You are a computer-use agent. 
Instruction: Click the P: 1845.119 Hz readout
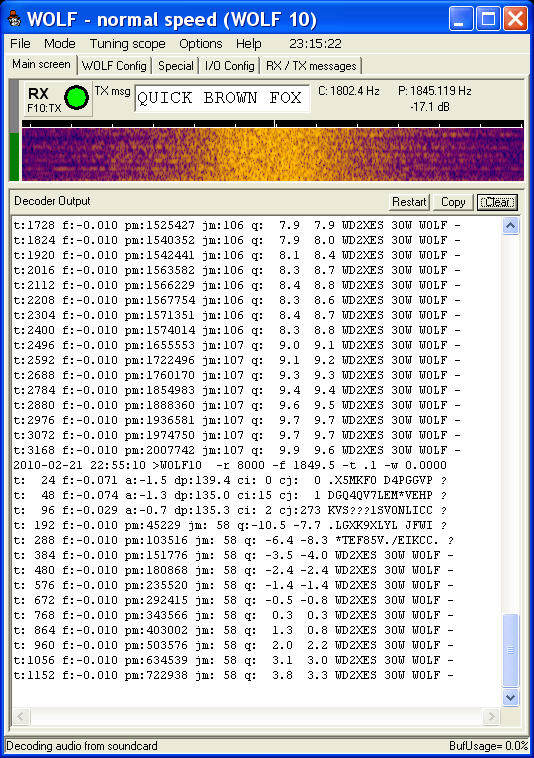[x=434, y=91]
